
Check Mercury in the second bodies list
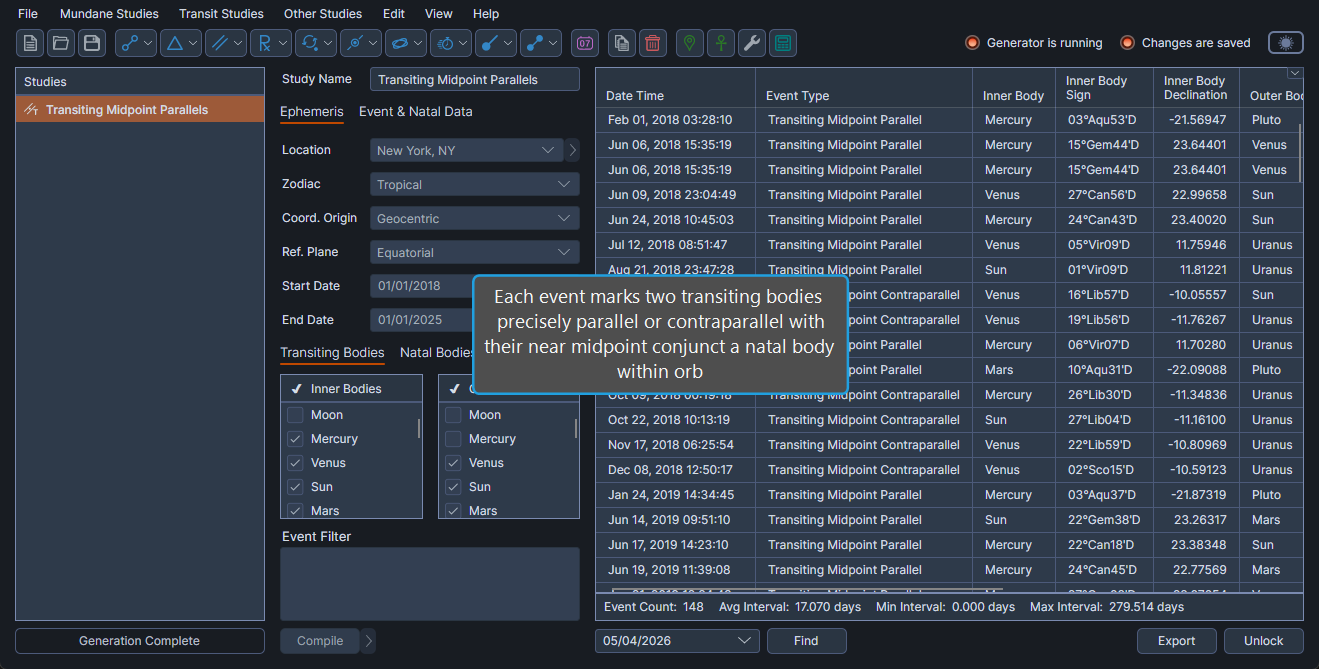pos(453,439)
